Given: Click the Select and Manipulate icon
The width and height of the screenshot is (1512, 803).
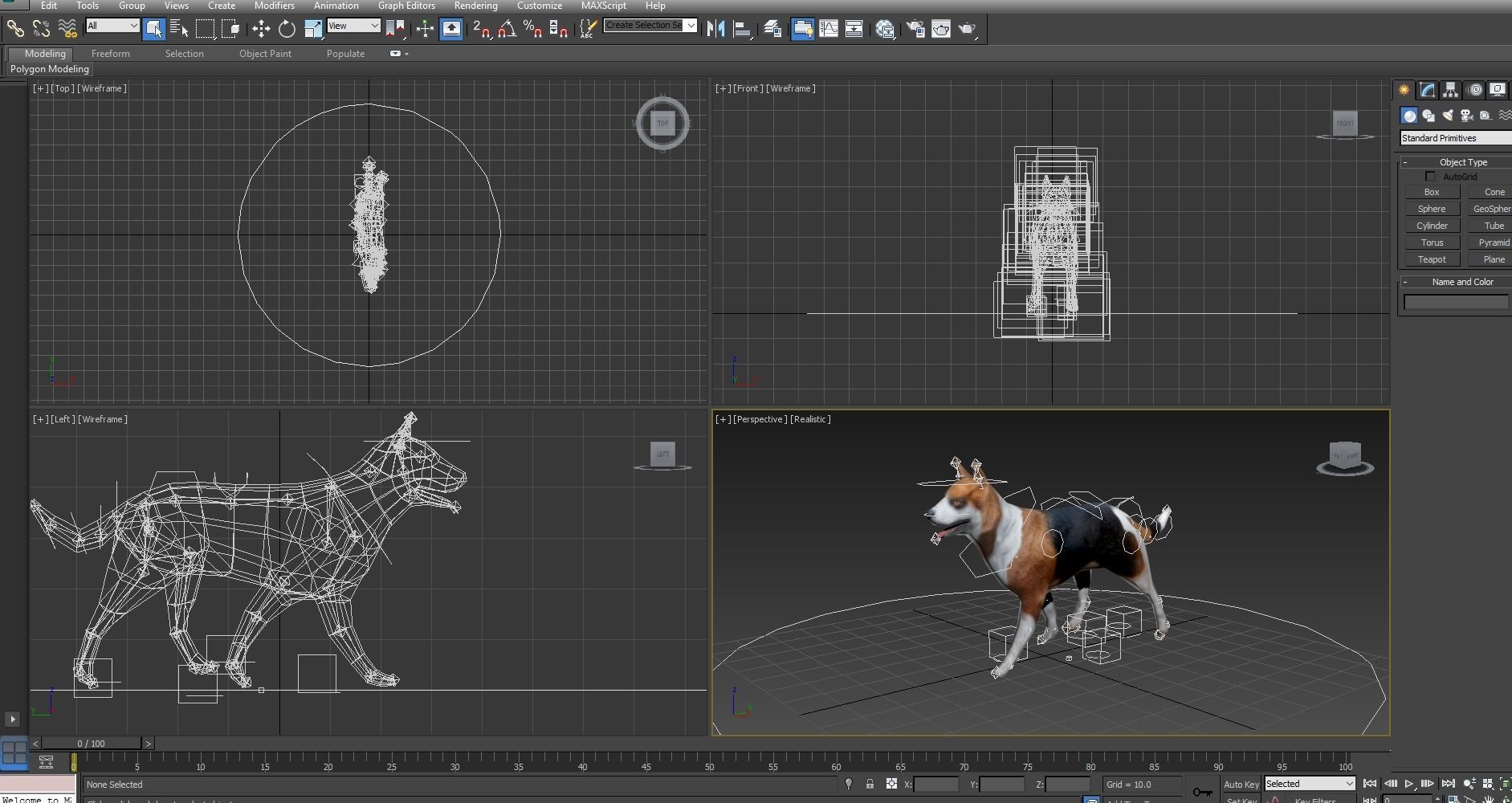Looking at the screenshot, I should pyautogui.click(x=425, y=29).
